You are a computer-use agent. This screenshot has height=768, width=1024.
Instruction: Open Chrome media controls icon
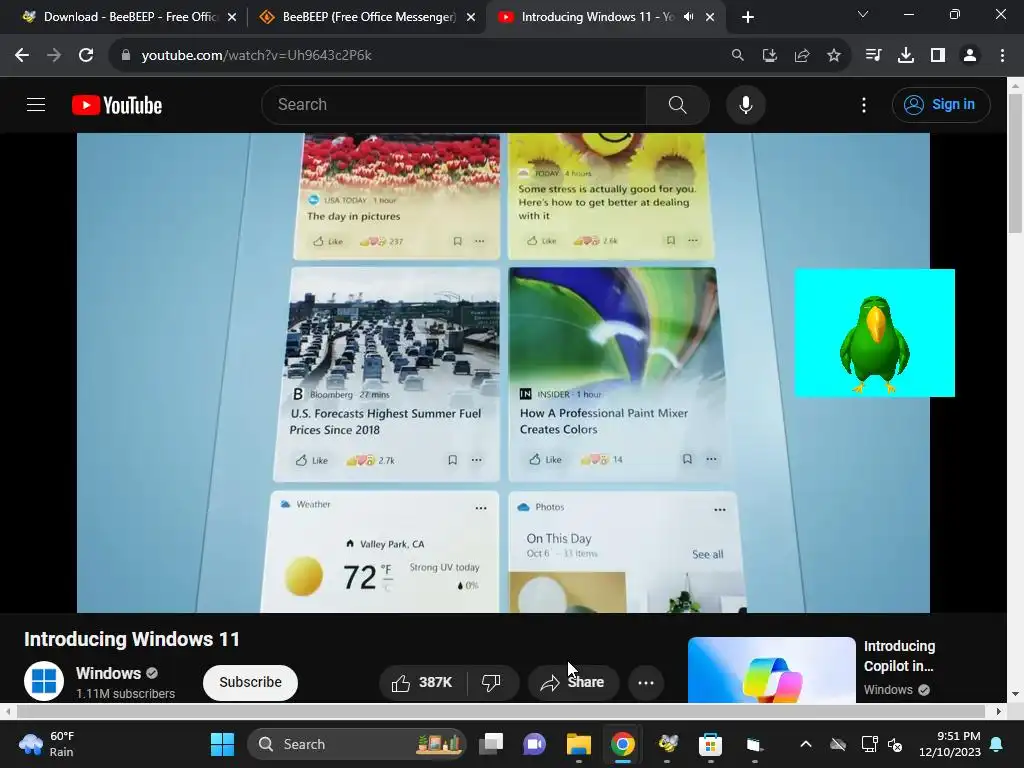[873, 56]
